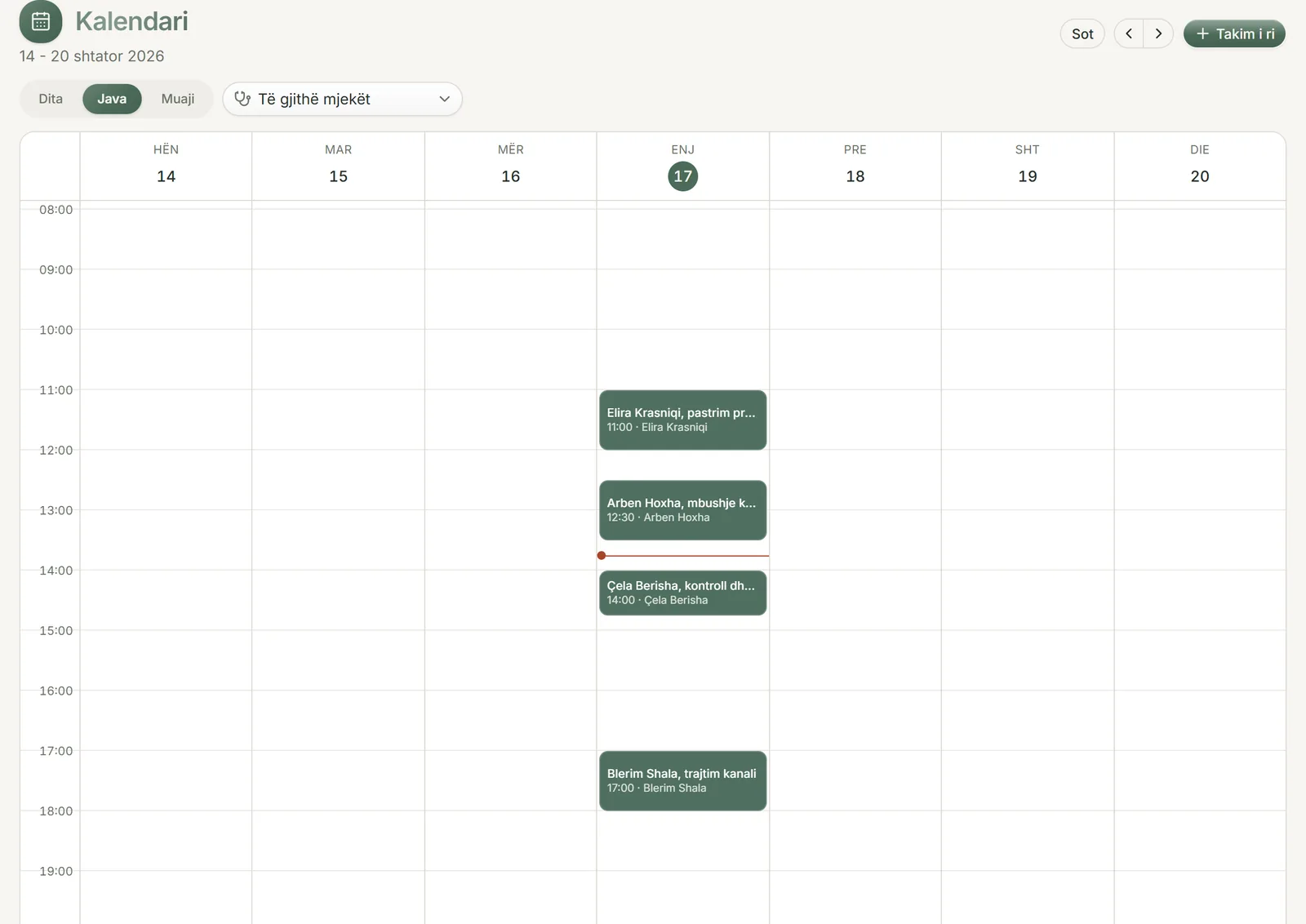Expand doctor filter via chevron arrow
The width and height of the screenshot is (1306, 924).
coord(445,99)
